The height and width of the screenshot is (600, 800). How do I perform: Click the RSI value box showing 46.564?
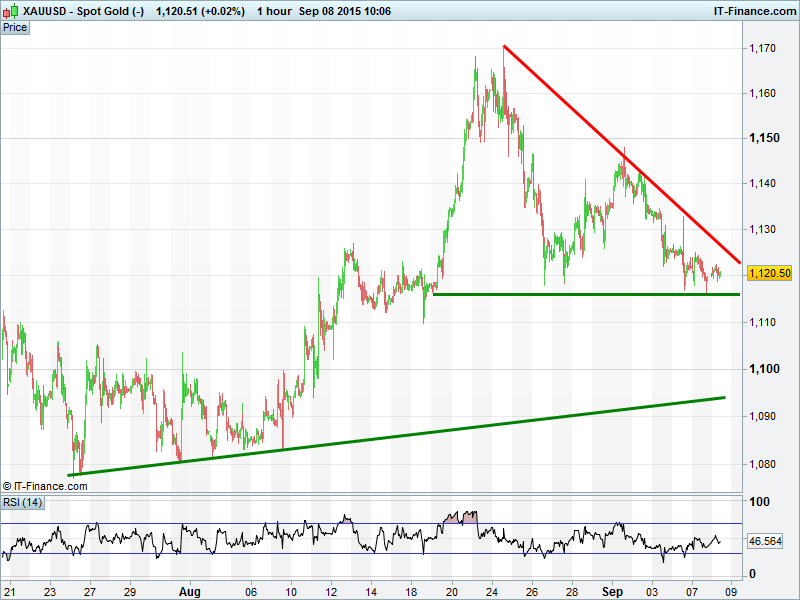coord(764,541)
